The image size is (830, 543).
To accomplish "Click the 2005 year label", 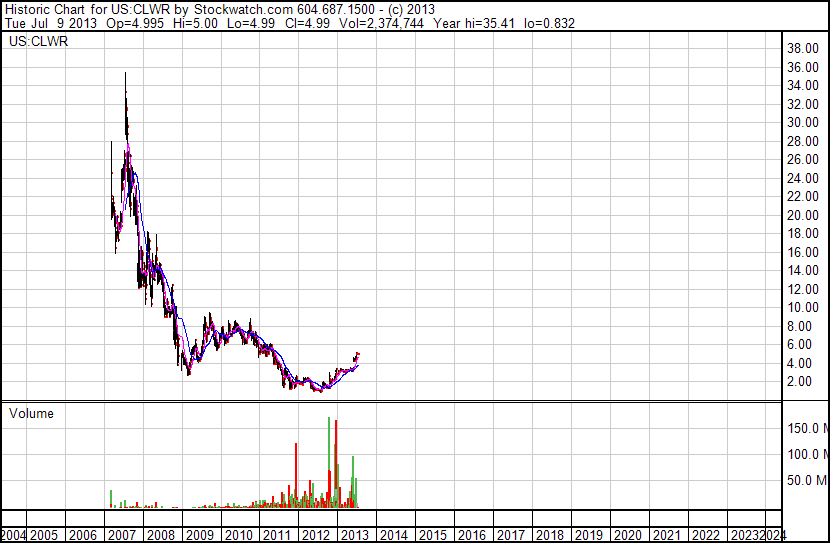I will pos(44,535).
